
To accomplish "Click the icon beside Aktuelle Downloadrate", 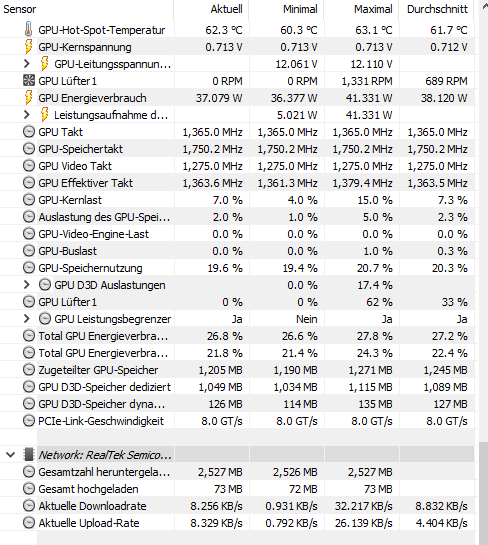I will [29, 506].
